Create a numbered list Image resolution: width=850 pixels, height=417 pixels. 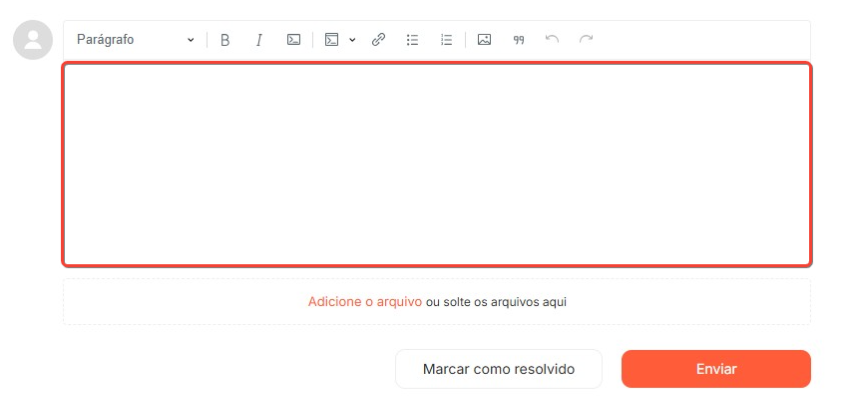446,40
